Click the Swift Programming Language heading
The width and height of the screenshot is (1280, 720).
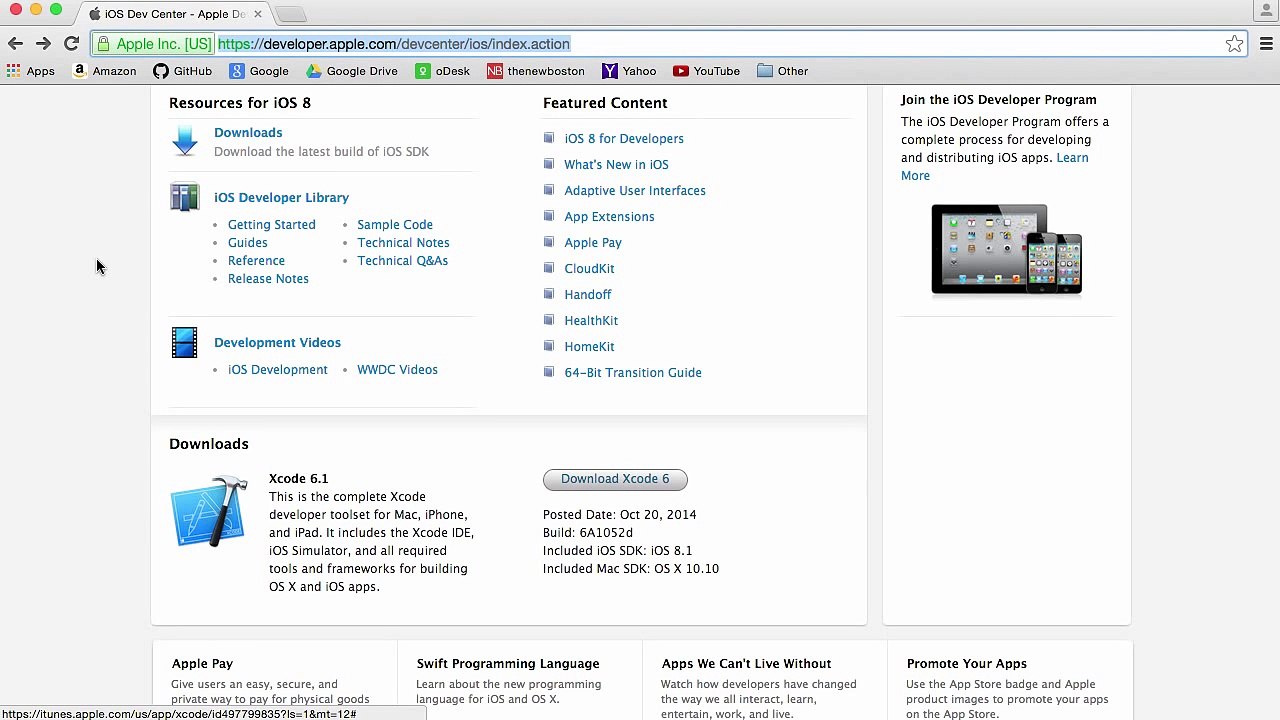[x=508, y=664]
